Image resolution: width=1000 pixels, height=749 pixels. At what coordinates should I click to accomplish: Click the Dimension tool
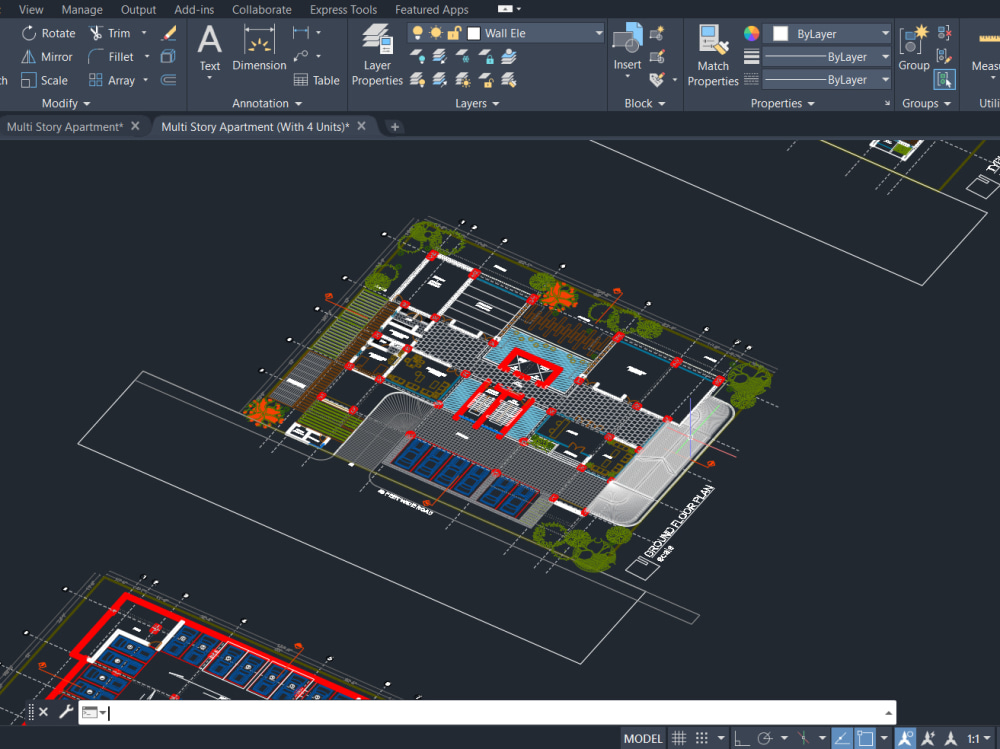tap(259, 45)
